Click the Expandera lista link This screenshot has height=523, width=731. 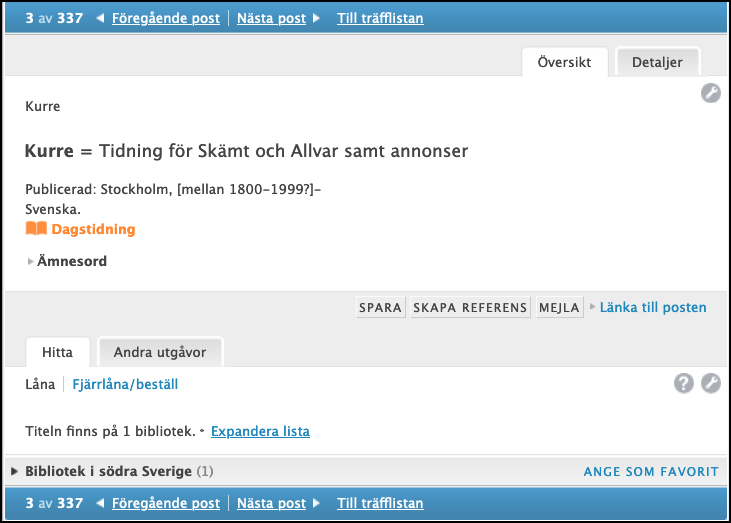point(260,431)
